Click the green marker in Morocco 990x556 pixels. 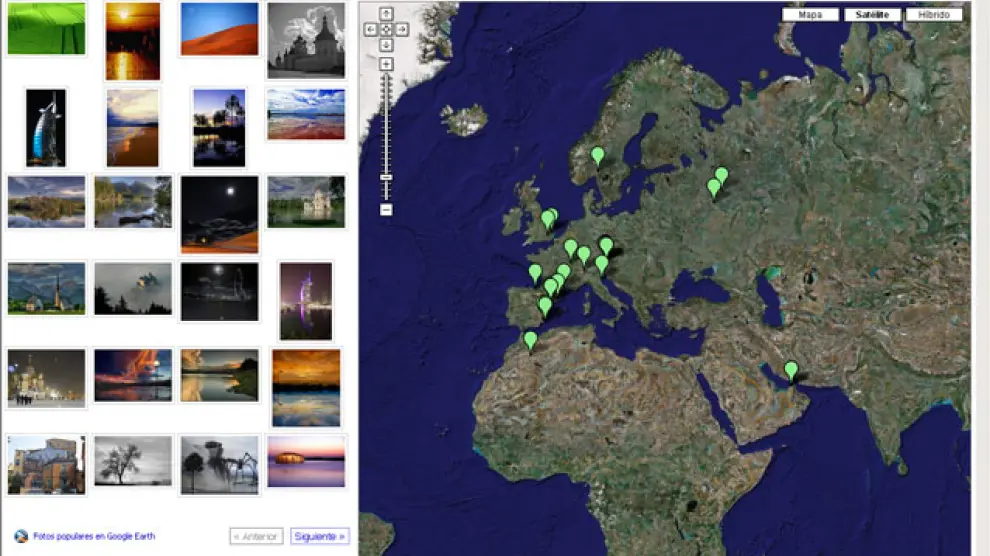coord(530,341)
